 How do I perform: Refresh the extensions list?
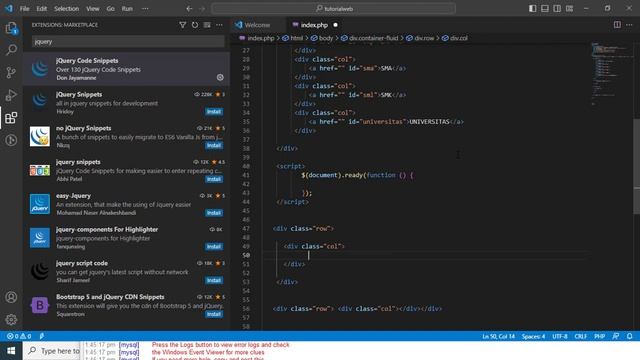click(195, 25)
